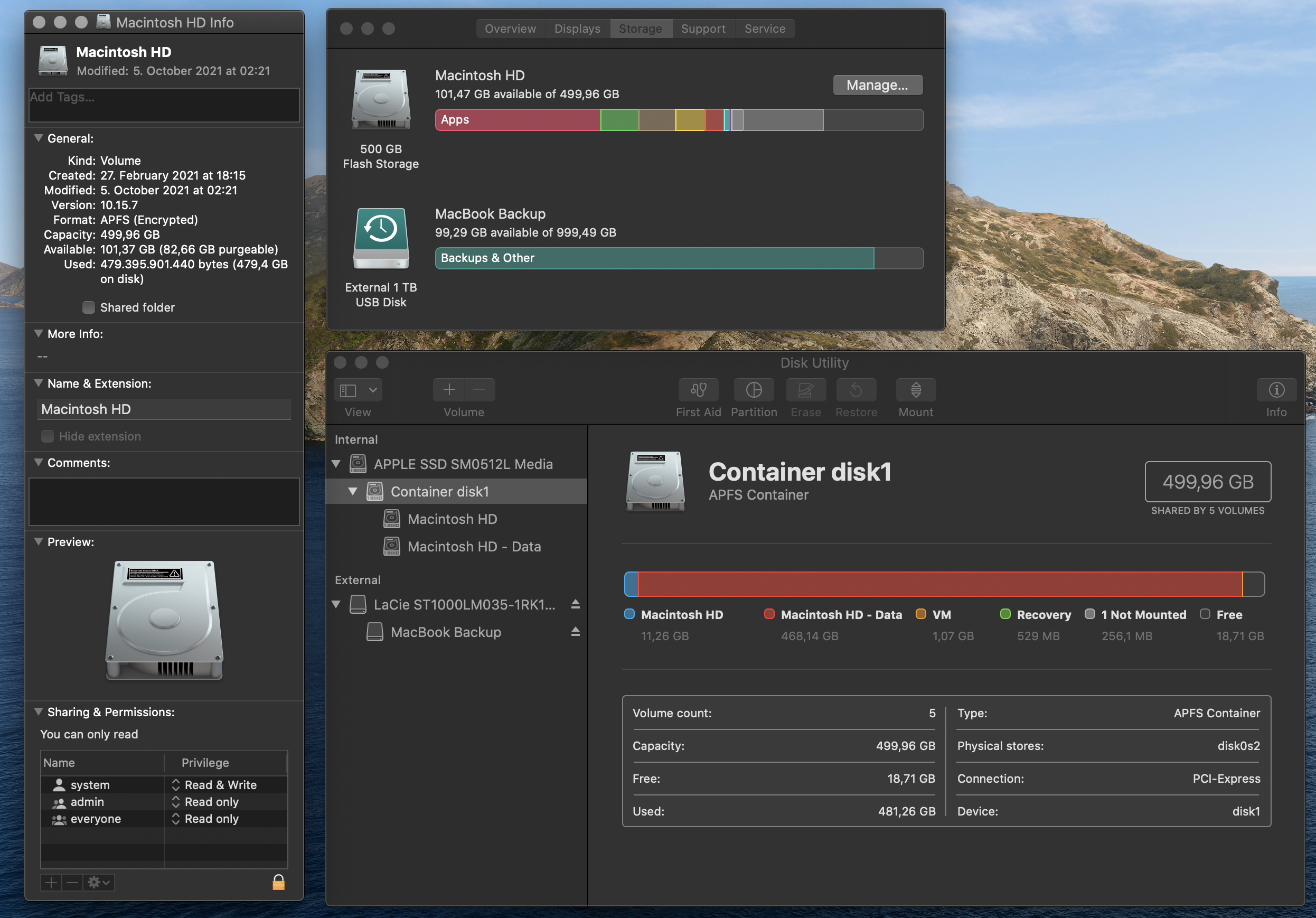Toggle the Hide extension checkbox

[x=48, y=436]
